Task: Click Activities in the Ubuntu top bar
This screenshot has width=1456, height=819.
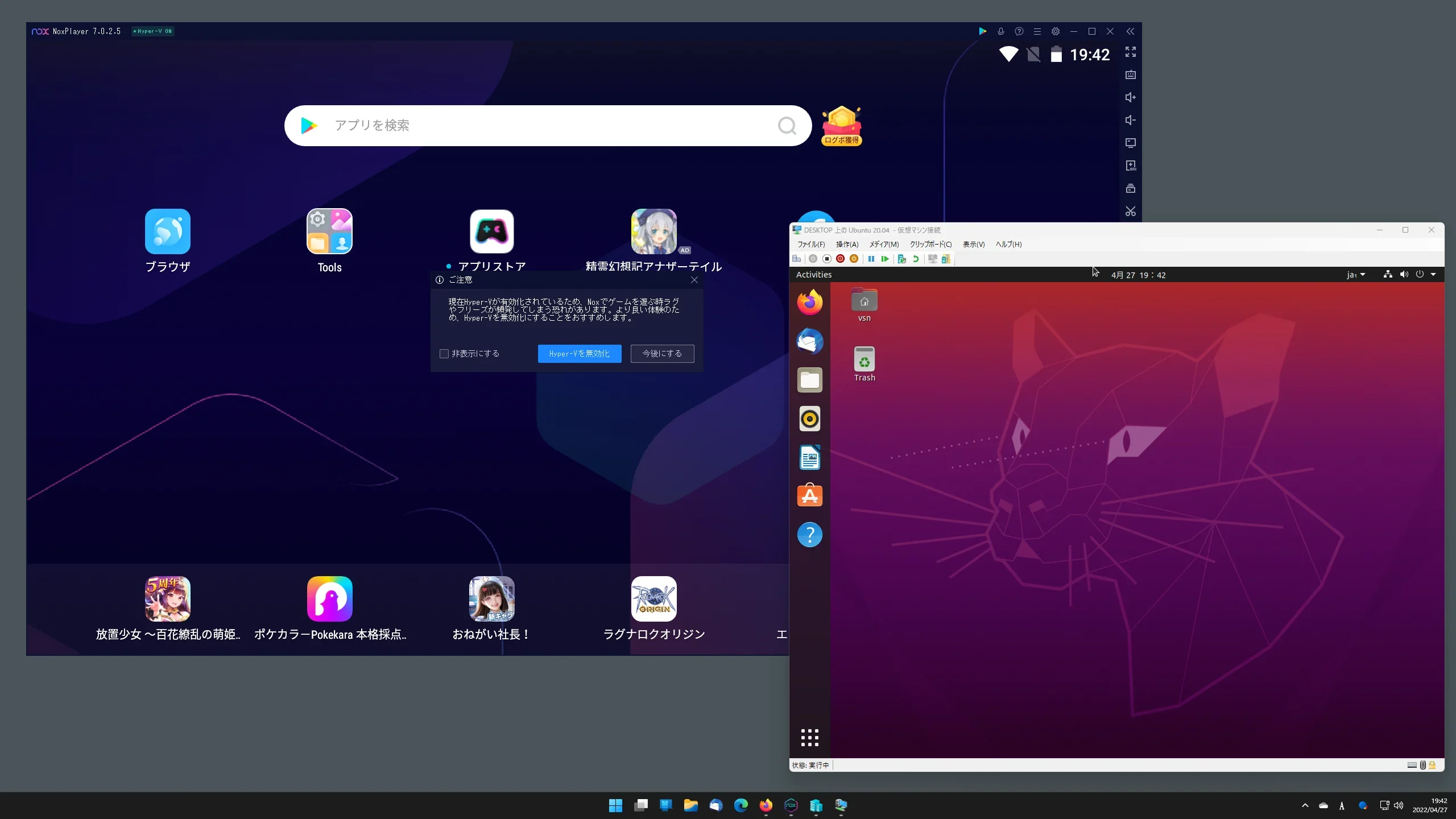Action: click(x=814, y=275)
